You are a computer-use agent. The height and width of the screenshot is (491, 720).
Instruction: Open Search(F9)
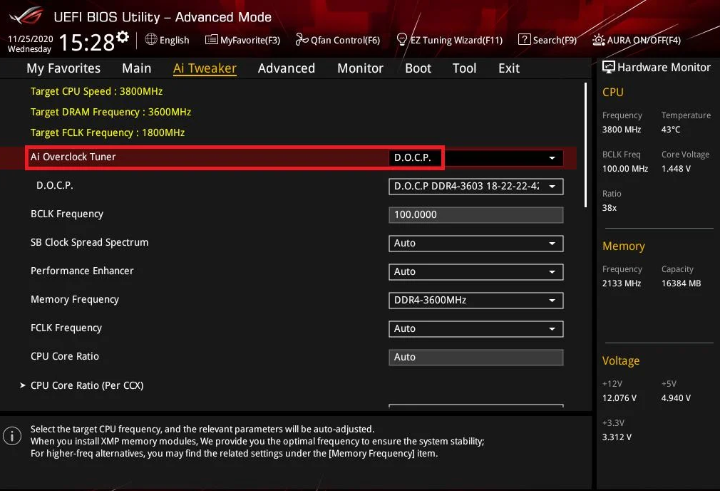pos(547,40)
